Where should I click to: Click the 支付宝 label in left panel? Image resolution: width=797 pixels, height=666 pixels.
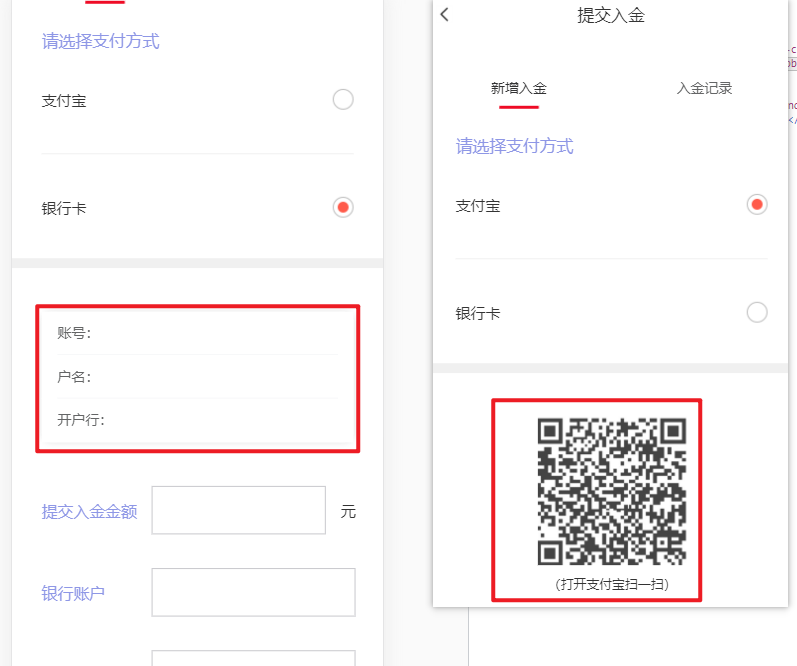[x=64, y=101]
